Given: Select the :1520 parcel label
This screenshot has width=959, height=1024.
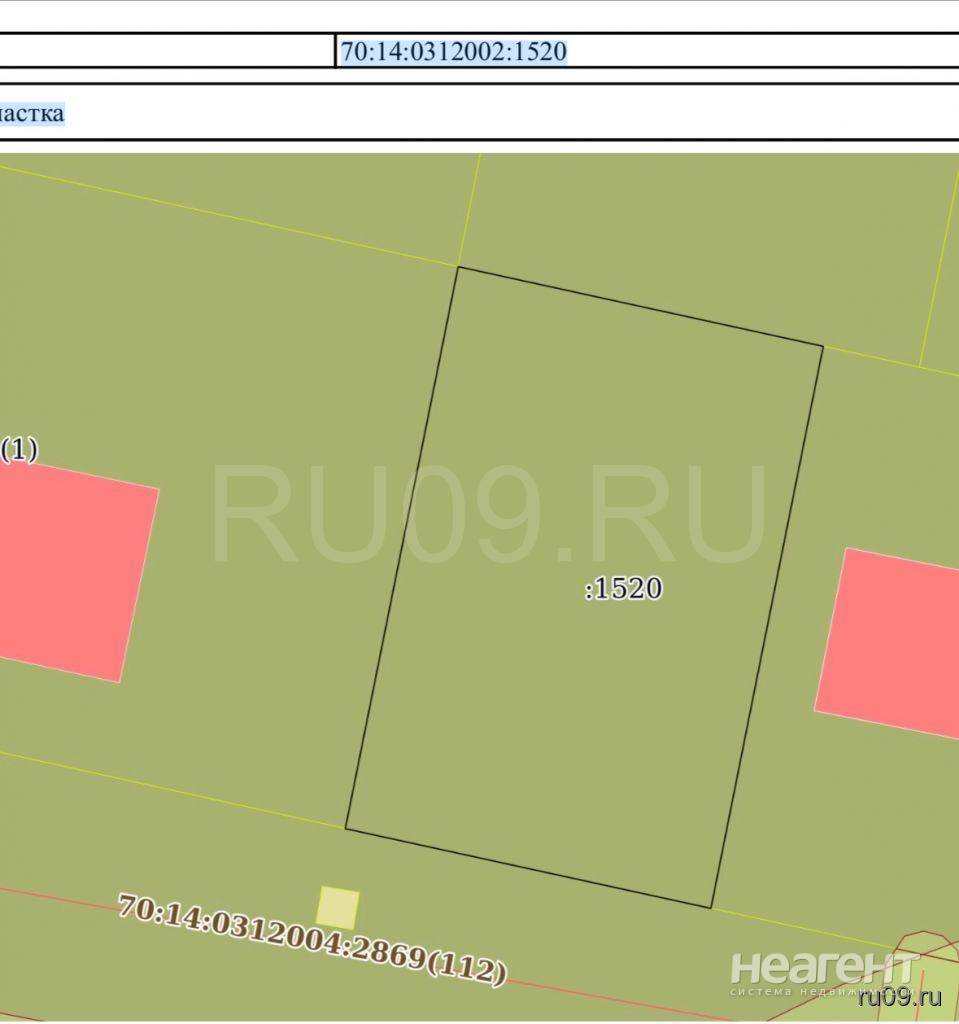Looking at the screenshot, I should click(623, 589).
